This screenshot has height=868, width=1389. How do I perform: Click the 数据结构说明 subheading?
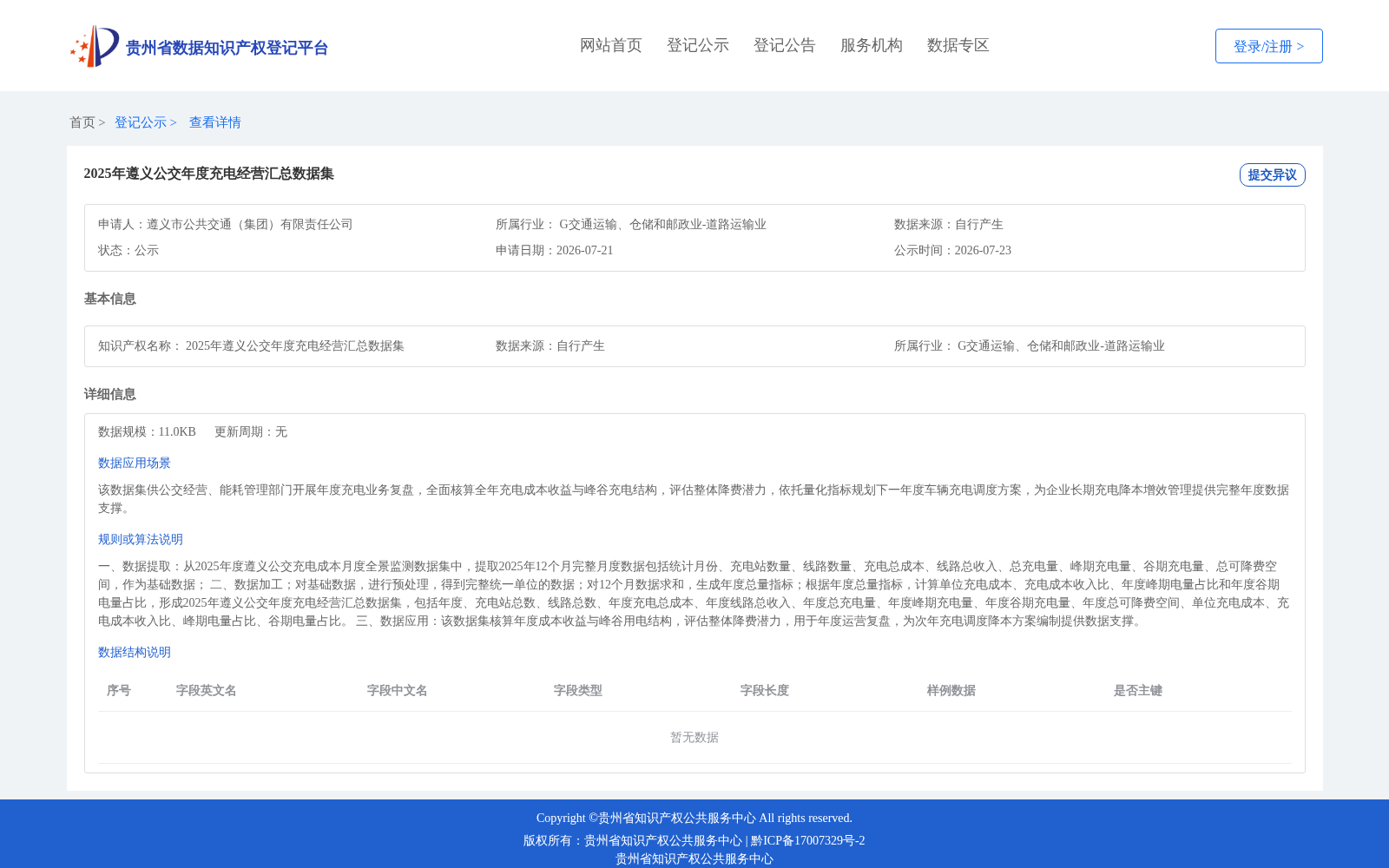point(135,652)
